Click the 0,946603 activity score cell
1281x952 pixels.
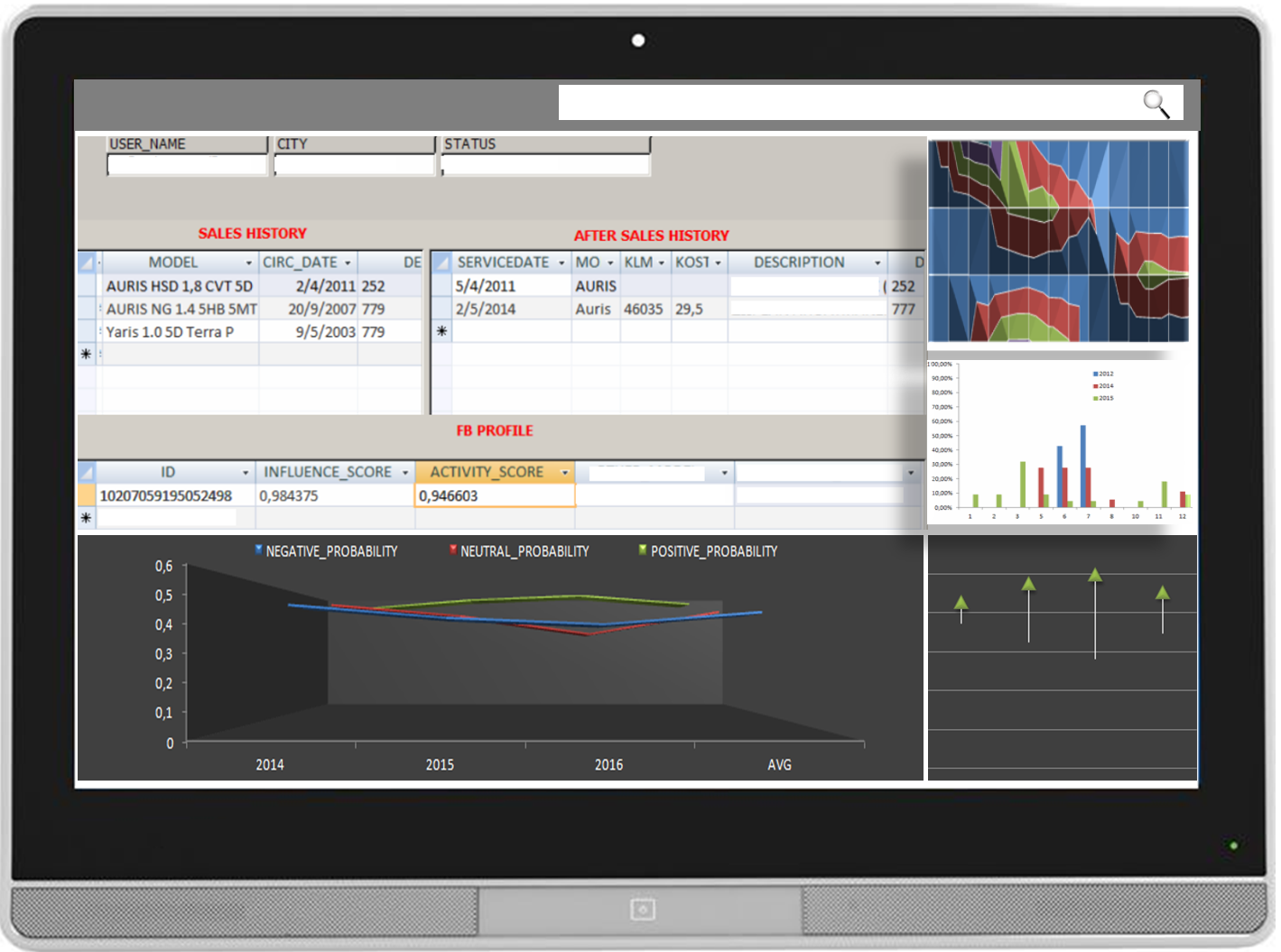click(x=495, y=495)
